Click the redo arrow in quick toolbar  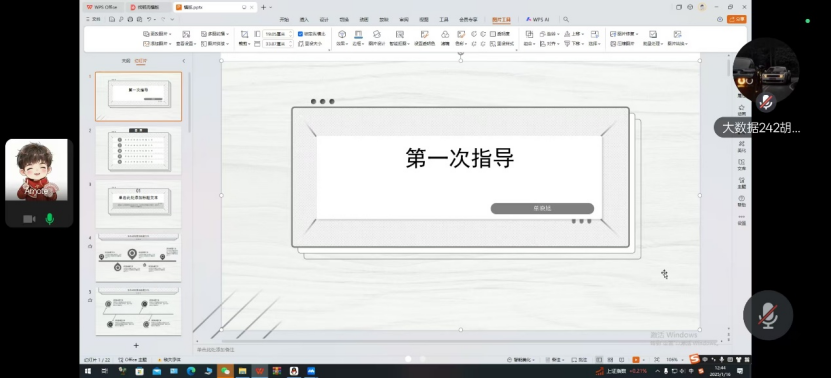(163, 19)
